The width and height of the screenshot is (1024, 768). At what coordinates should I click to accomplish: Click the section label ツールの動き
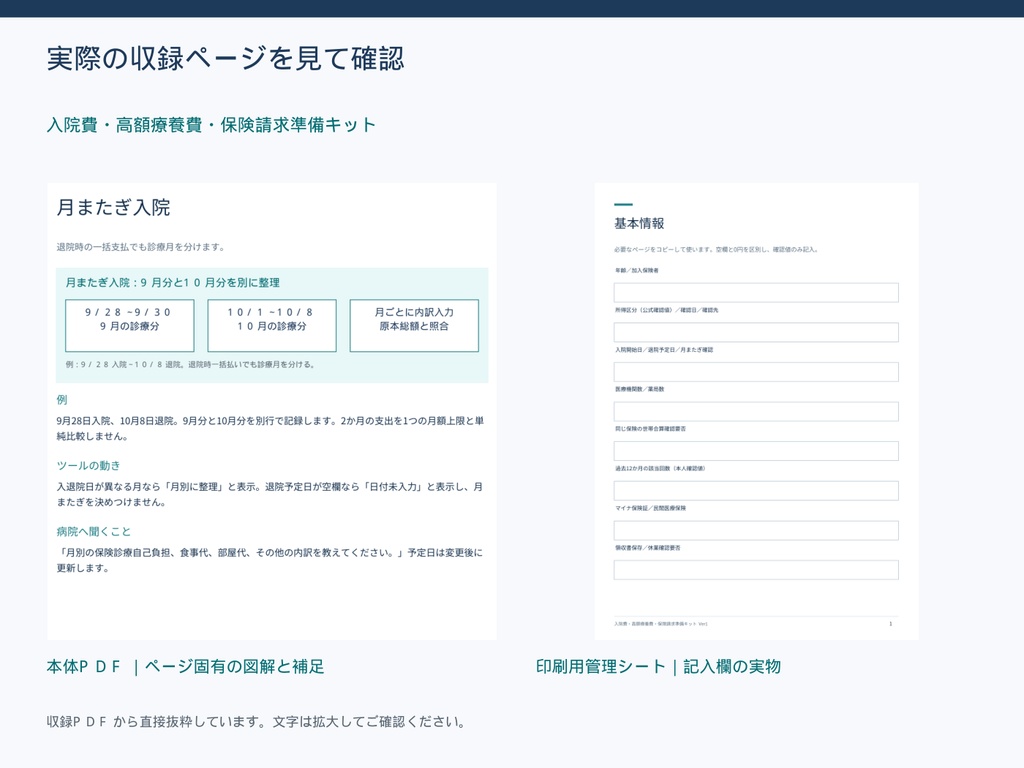88,466
